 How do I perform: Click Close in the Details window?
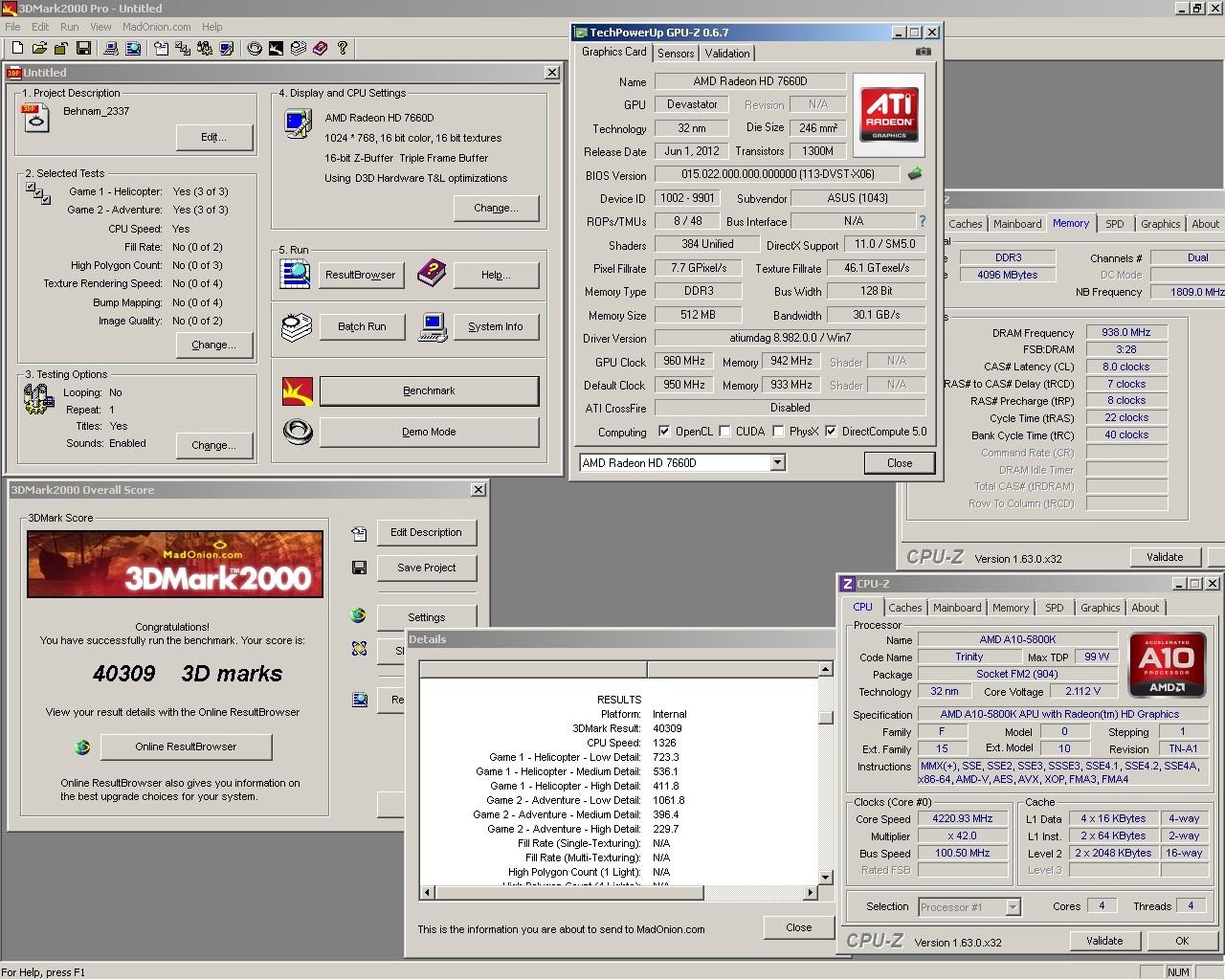pyautogui.click(x=799, y=927)
